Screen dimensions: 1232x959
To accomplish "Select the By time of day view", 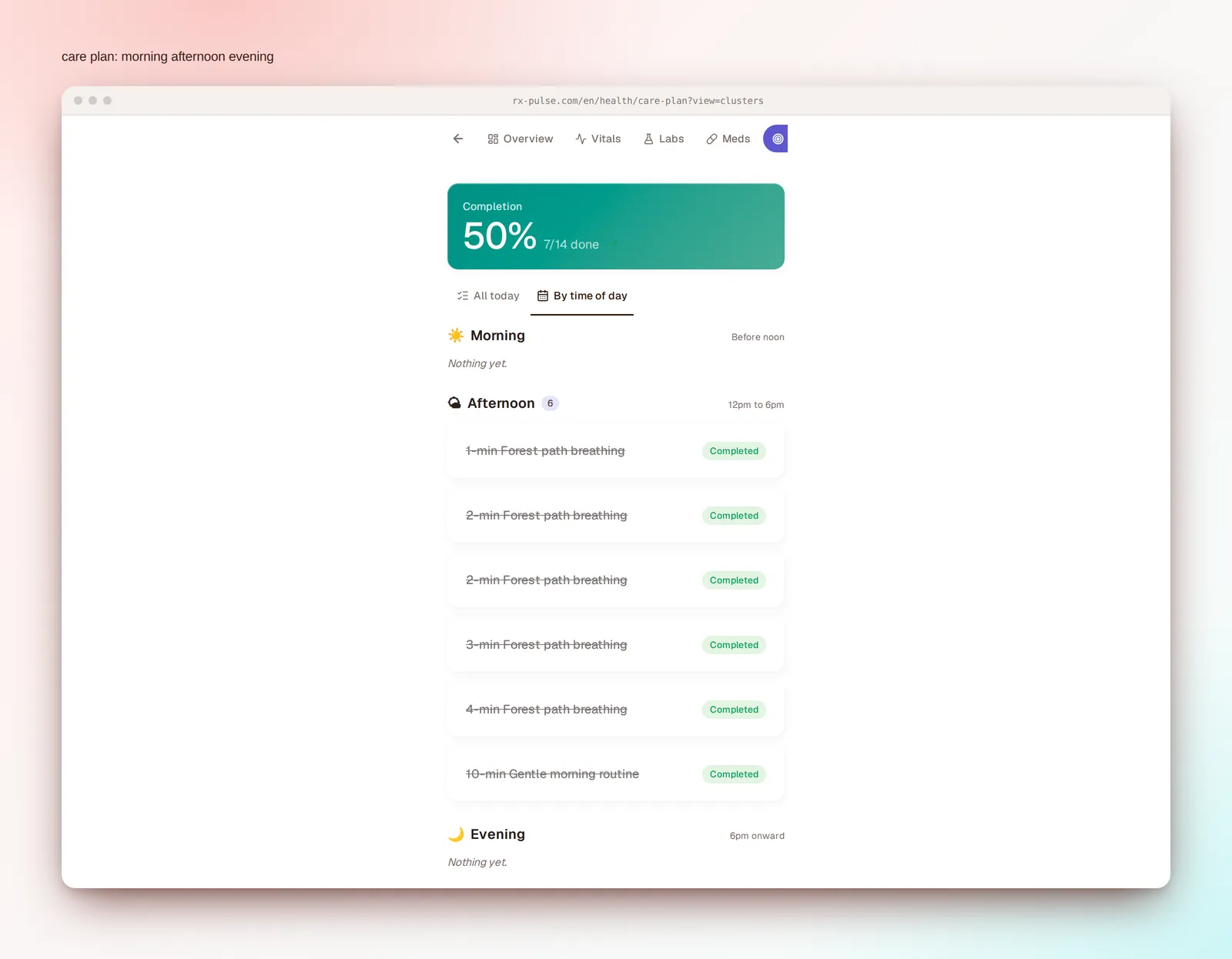I will [x=582, y=296].
